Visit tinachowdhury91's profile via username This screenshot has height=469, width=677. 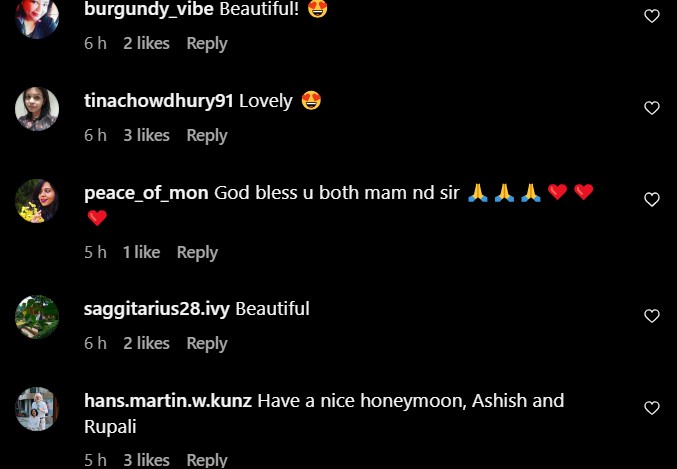[x=158, y=101]
